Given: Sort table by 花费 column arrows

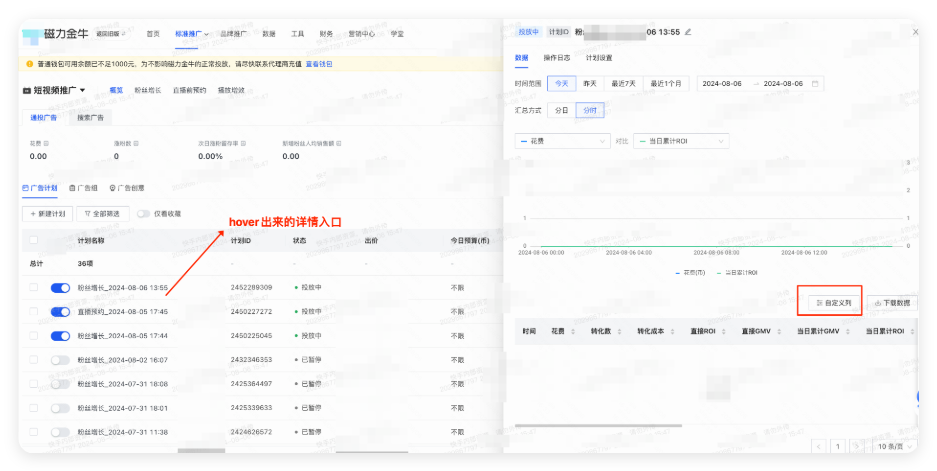Looking at the screenshot, I should coord(572,331).
